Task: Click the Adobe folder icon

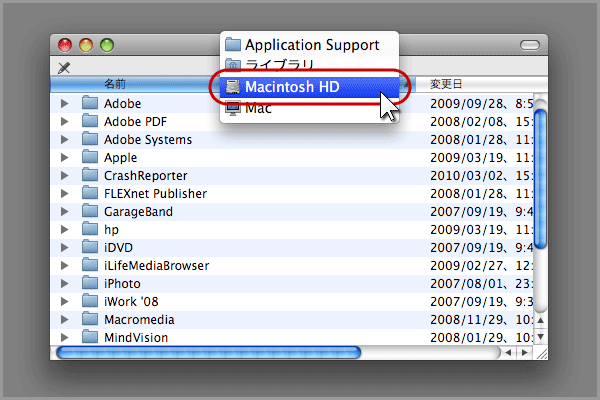Action: coord(90,103)
